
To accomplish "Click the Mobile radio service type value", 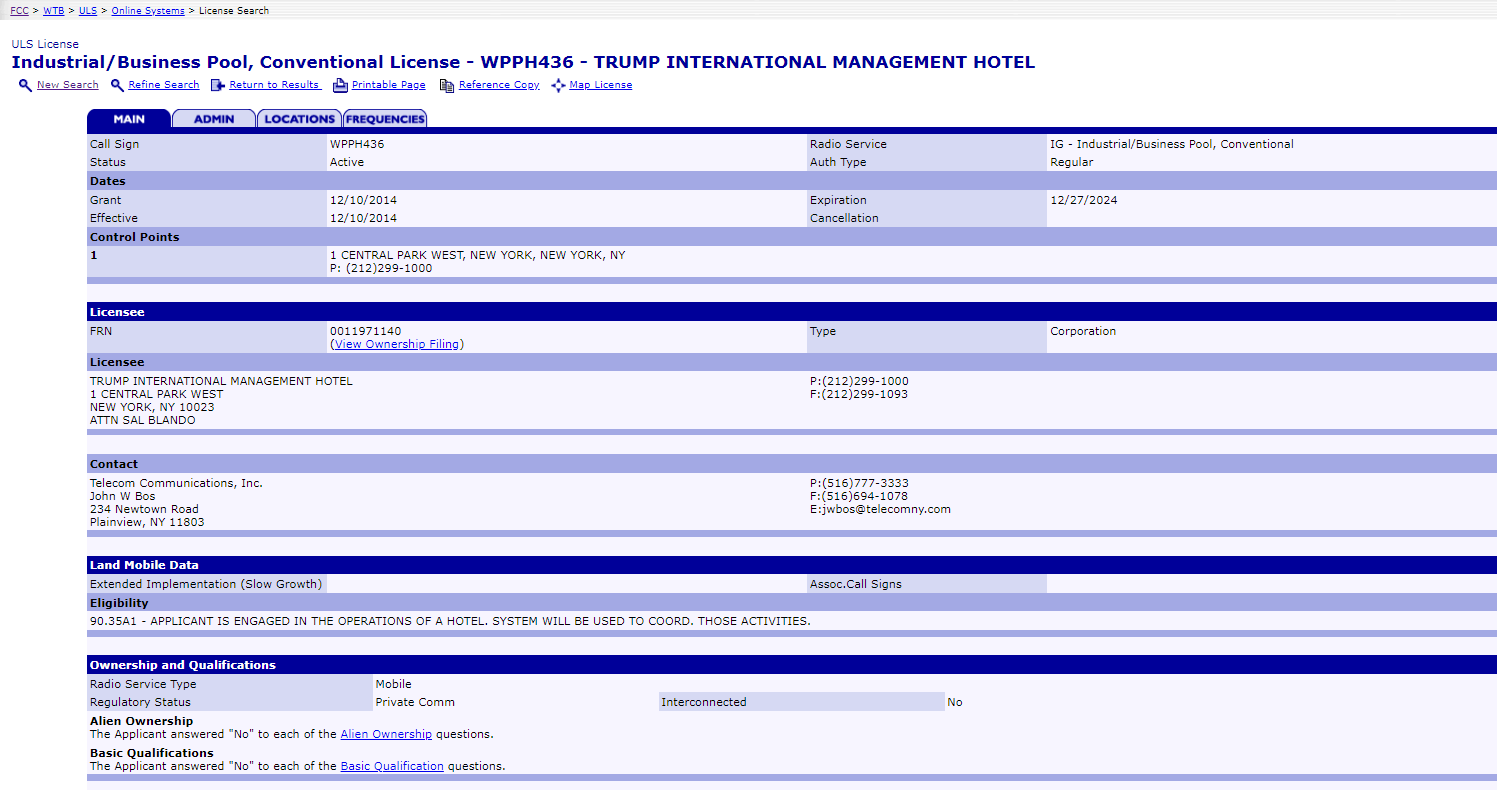I will point(393,684).
